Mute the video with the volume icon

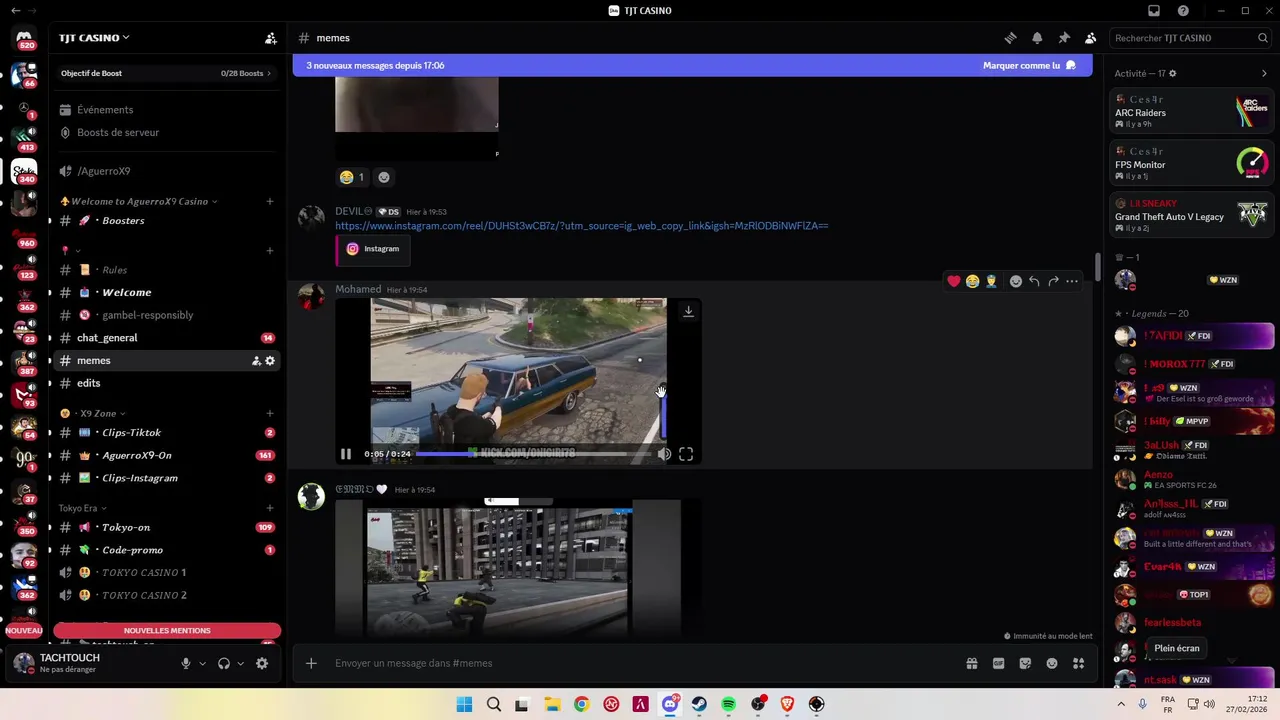[664, 454]
